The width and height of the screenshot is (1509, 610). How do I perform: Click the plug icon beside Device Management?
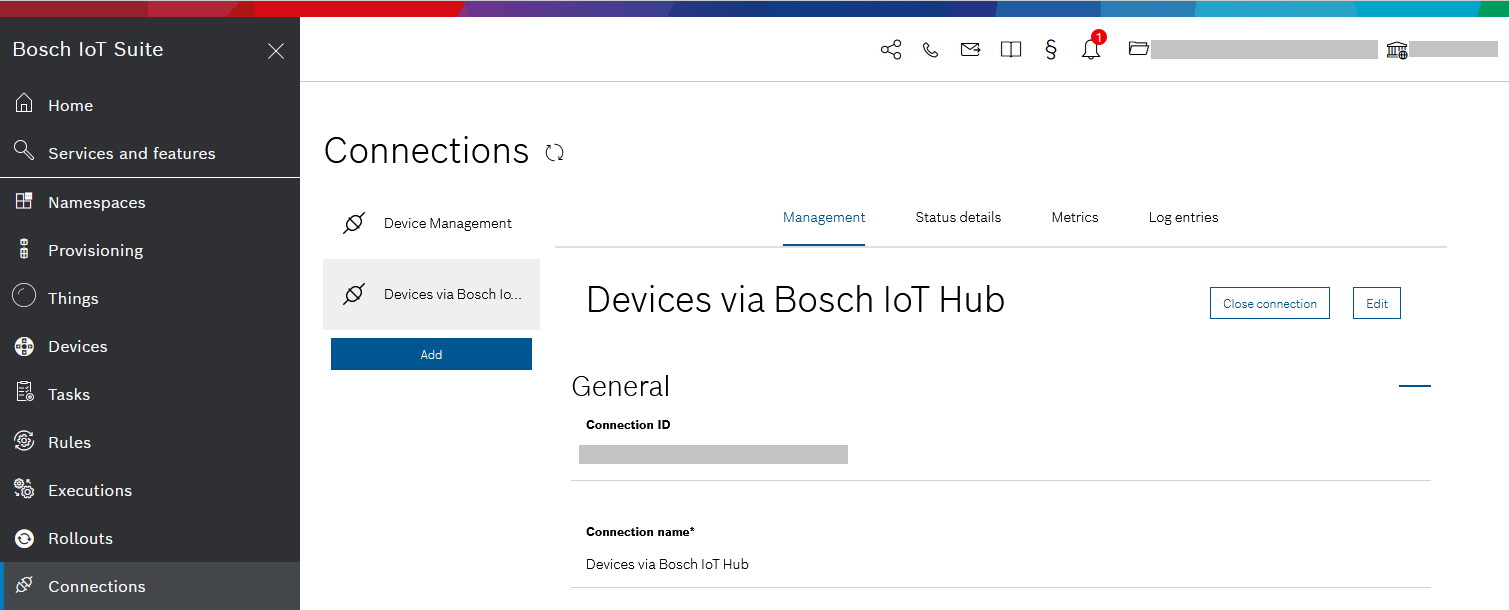(x=354, y=223)
